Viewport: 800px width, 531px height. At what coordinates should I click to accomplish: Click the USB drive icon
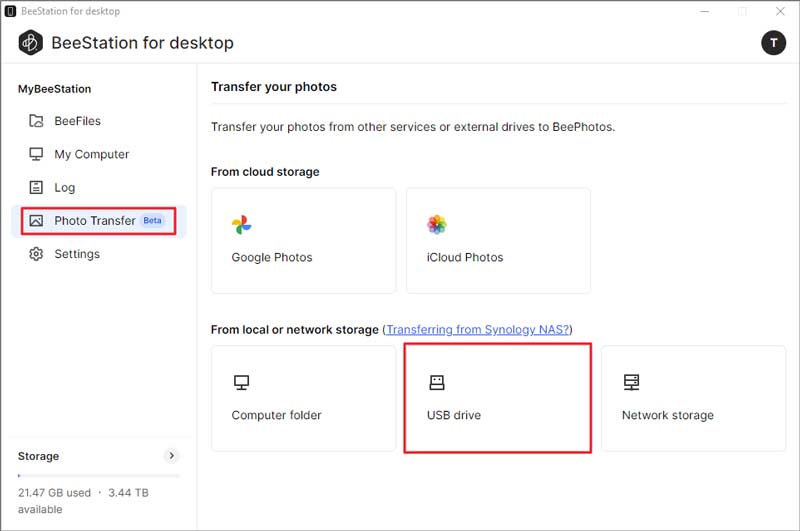pos(437,382)
